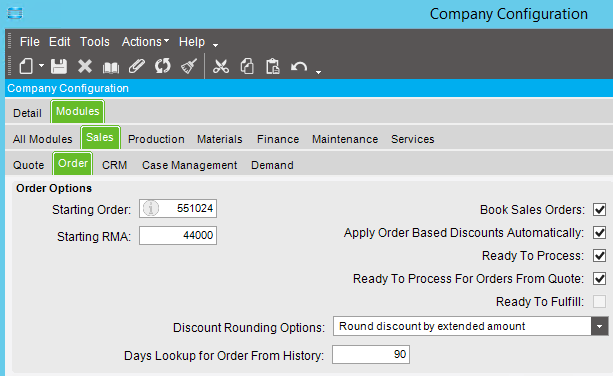Viewport: 613px width, 376px height.
Task: Click the Starting RMA input field
Action: 178,236
